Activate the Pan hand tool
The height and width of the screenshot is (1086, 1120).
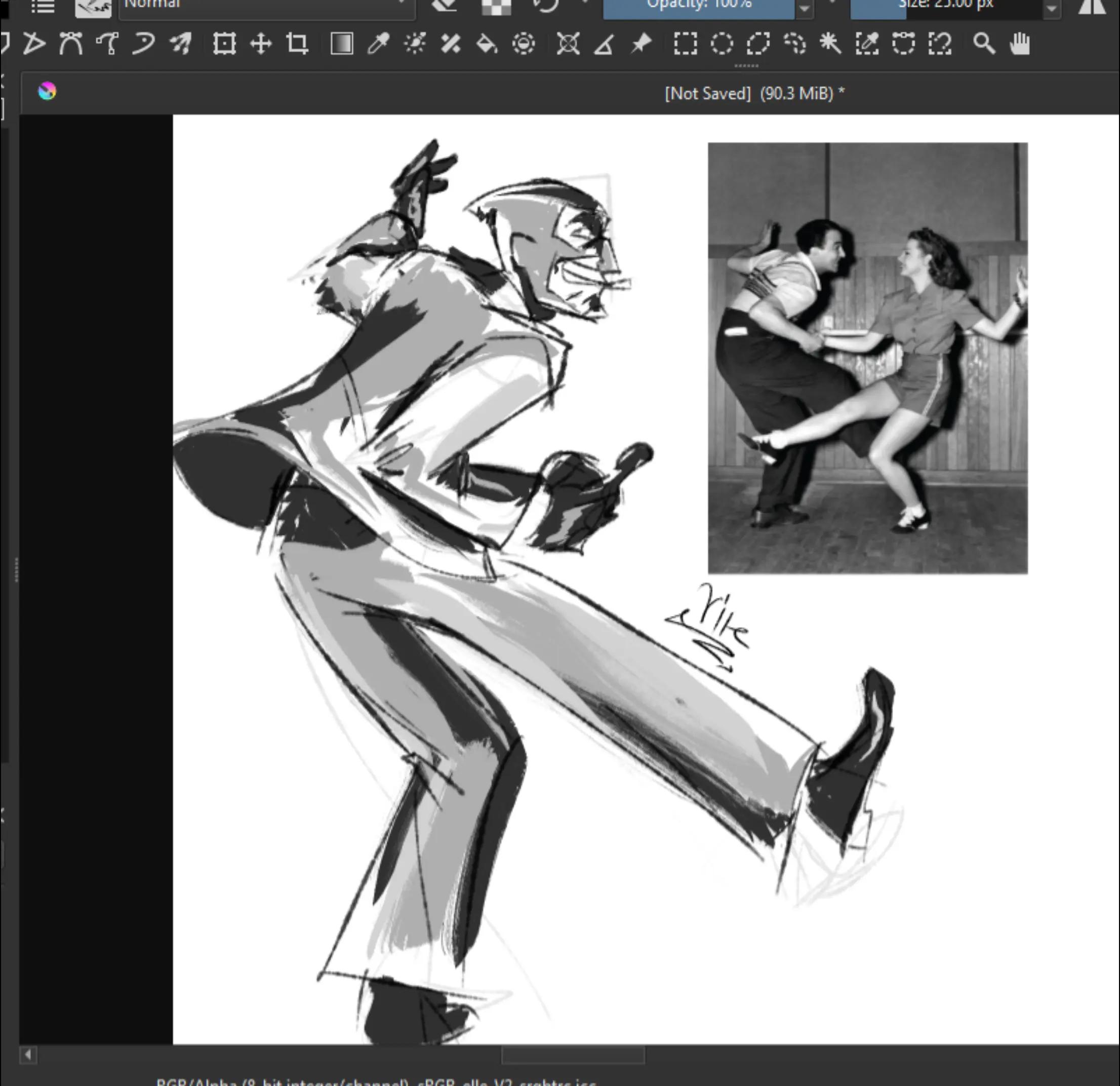[x=1020, y=44]
